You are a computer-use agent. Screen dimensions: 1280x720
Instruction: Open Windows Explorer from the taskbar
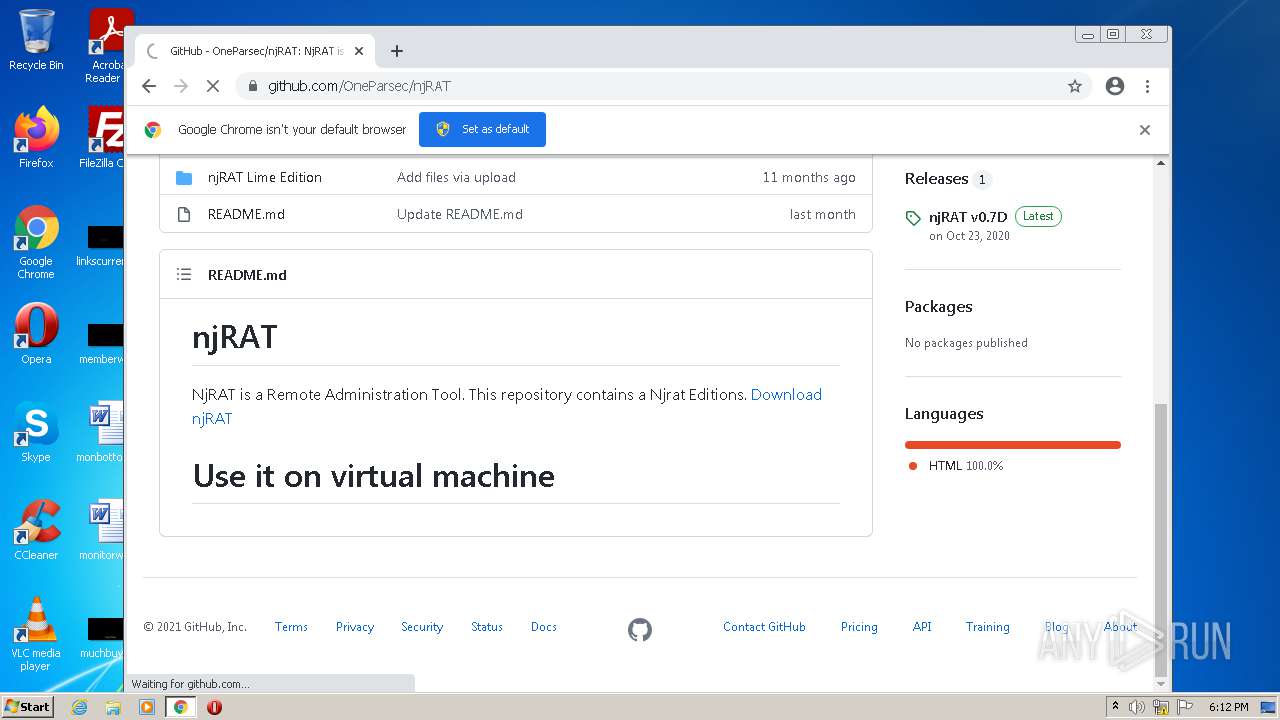click(113, 707)
